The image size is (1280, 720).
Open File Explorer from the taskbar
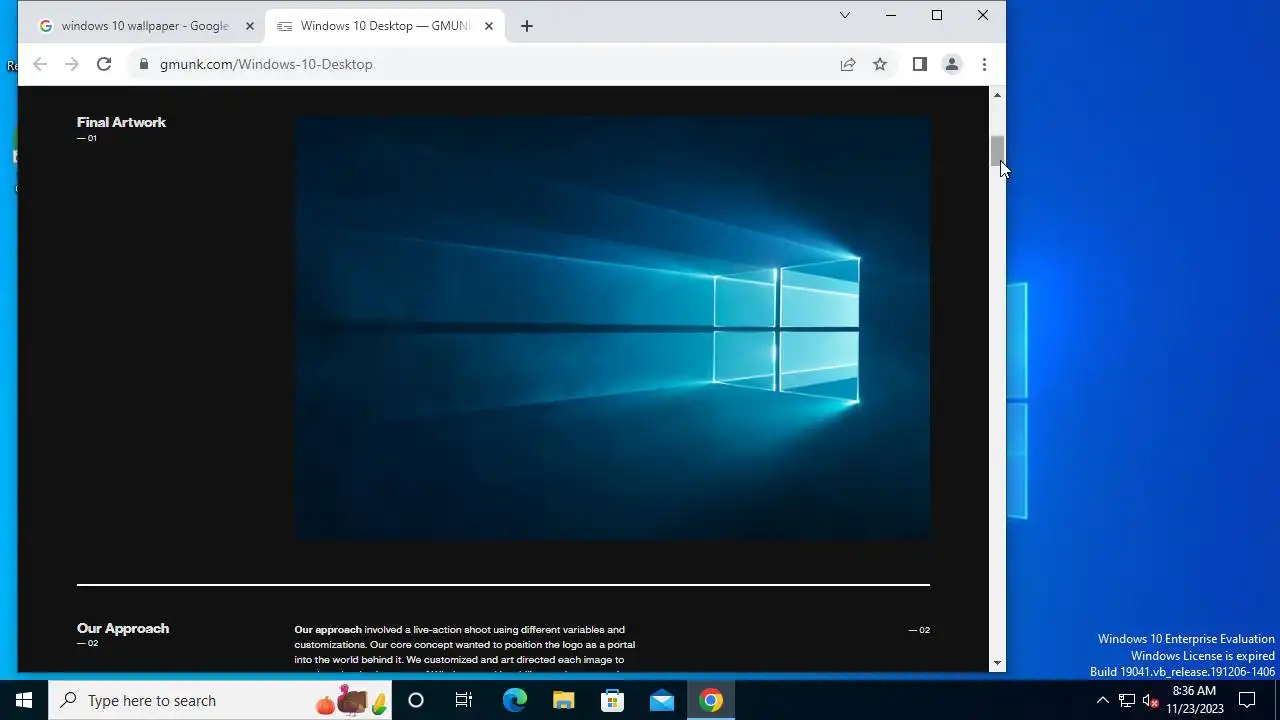[x=563, y=700]
